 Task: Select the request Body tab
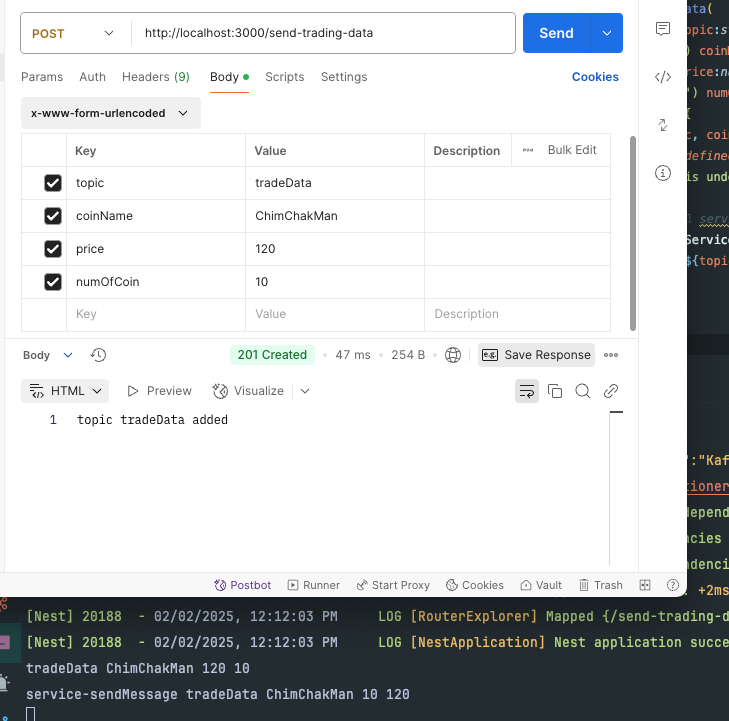tap(229, 77)
